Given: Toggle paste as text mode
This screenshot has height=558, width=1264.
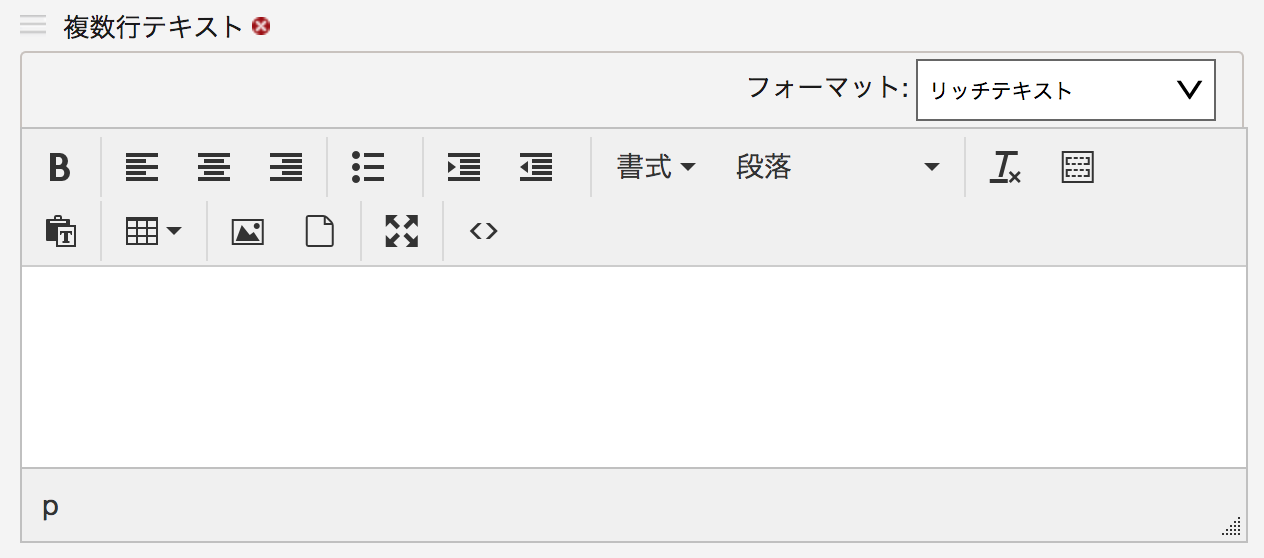Looking at the screenshot, I should tap(60, 232).
